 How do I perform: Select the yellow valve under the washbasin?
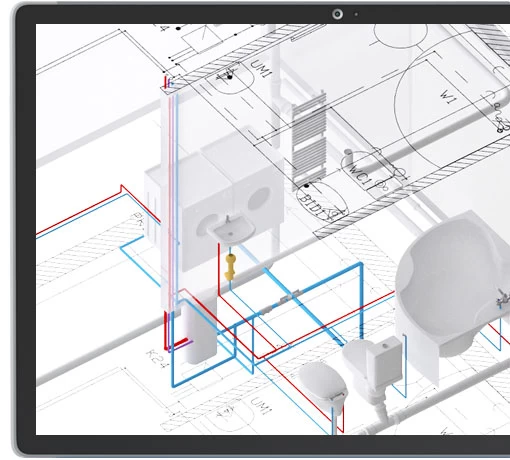[x=230, y=267]
